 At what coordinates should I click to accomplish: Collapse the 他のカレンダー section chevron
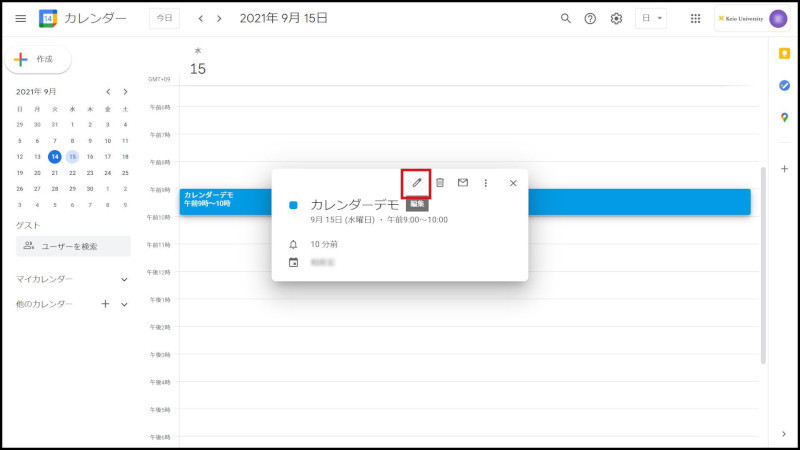coord(124,304)
